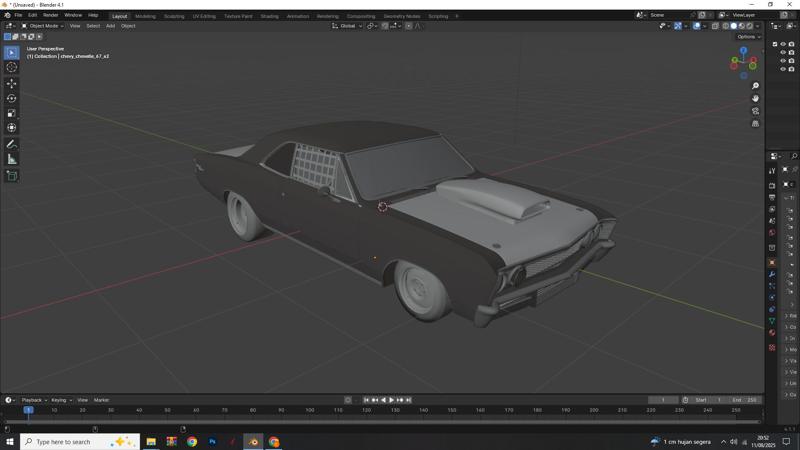Click the End frame field
This screenshot has height=450, width=800.
(745, 400)
